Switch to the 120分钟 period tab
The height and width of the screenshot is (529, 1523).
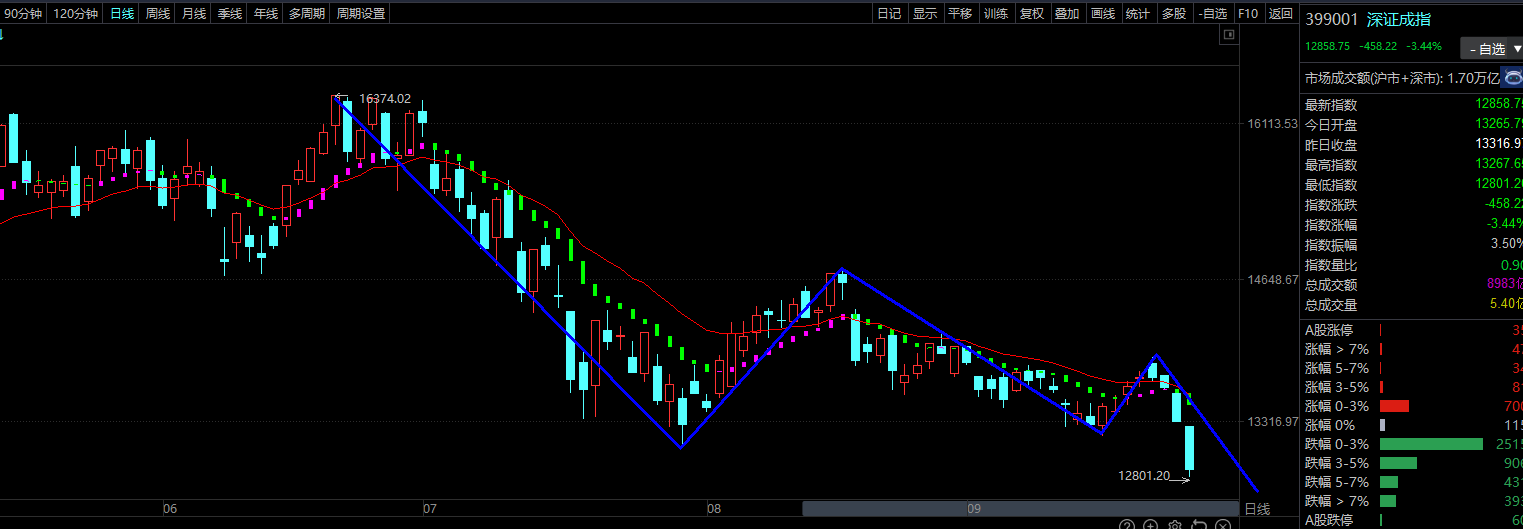point(76,13)
